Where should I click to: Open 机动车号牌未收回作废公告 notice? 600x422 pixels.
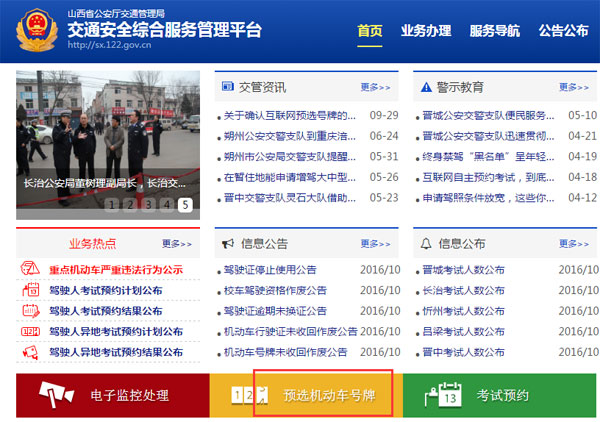pyautogui.click(x=285, y=352)
